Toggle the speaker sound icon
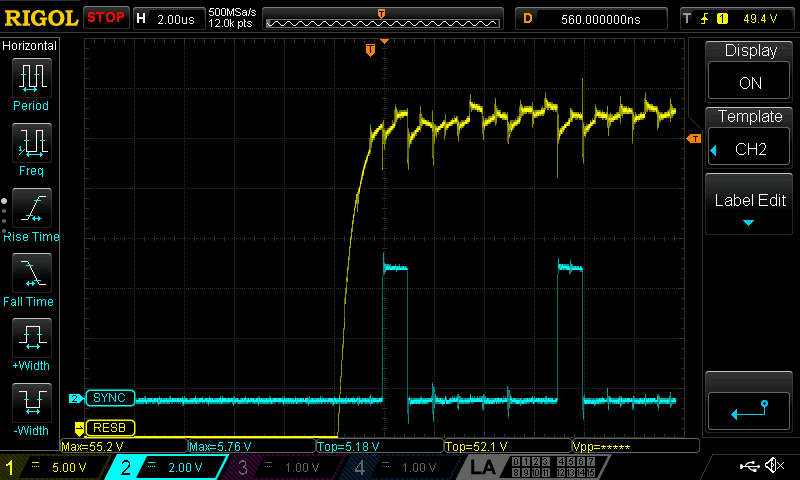This screenshot has height=480, width=800. coord(773,465)
